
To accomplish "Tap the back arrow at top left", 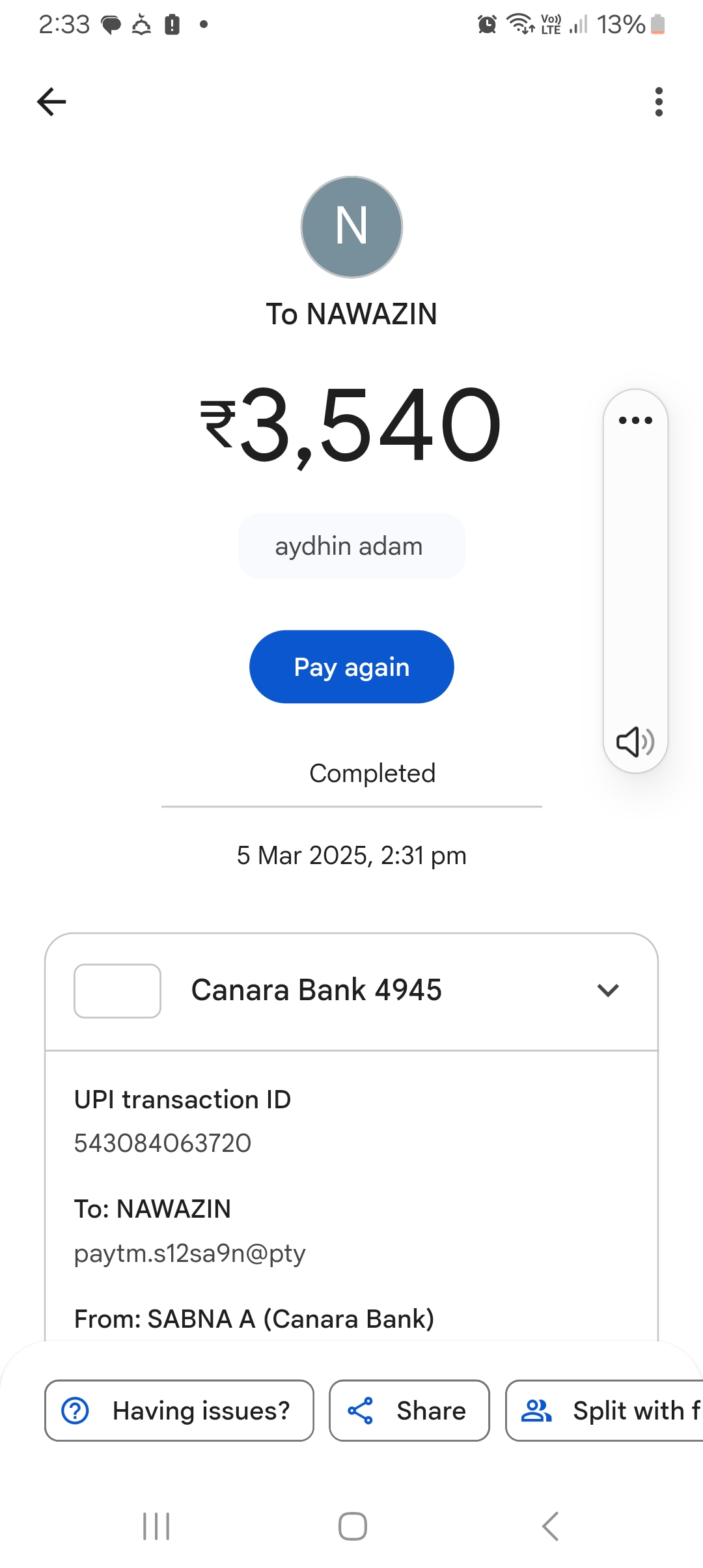I will (51, 102).
